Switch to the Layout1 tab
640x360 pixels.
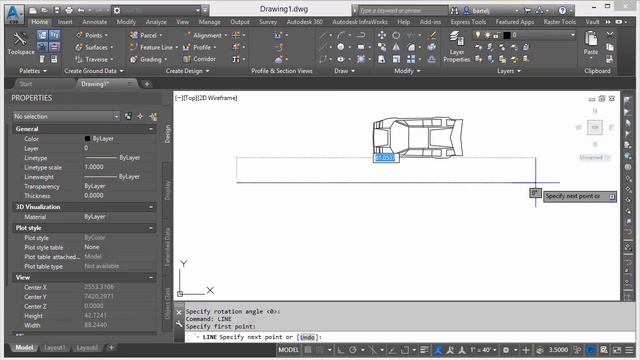click(55, 348)
